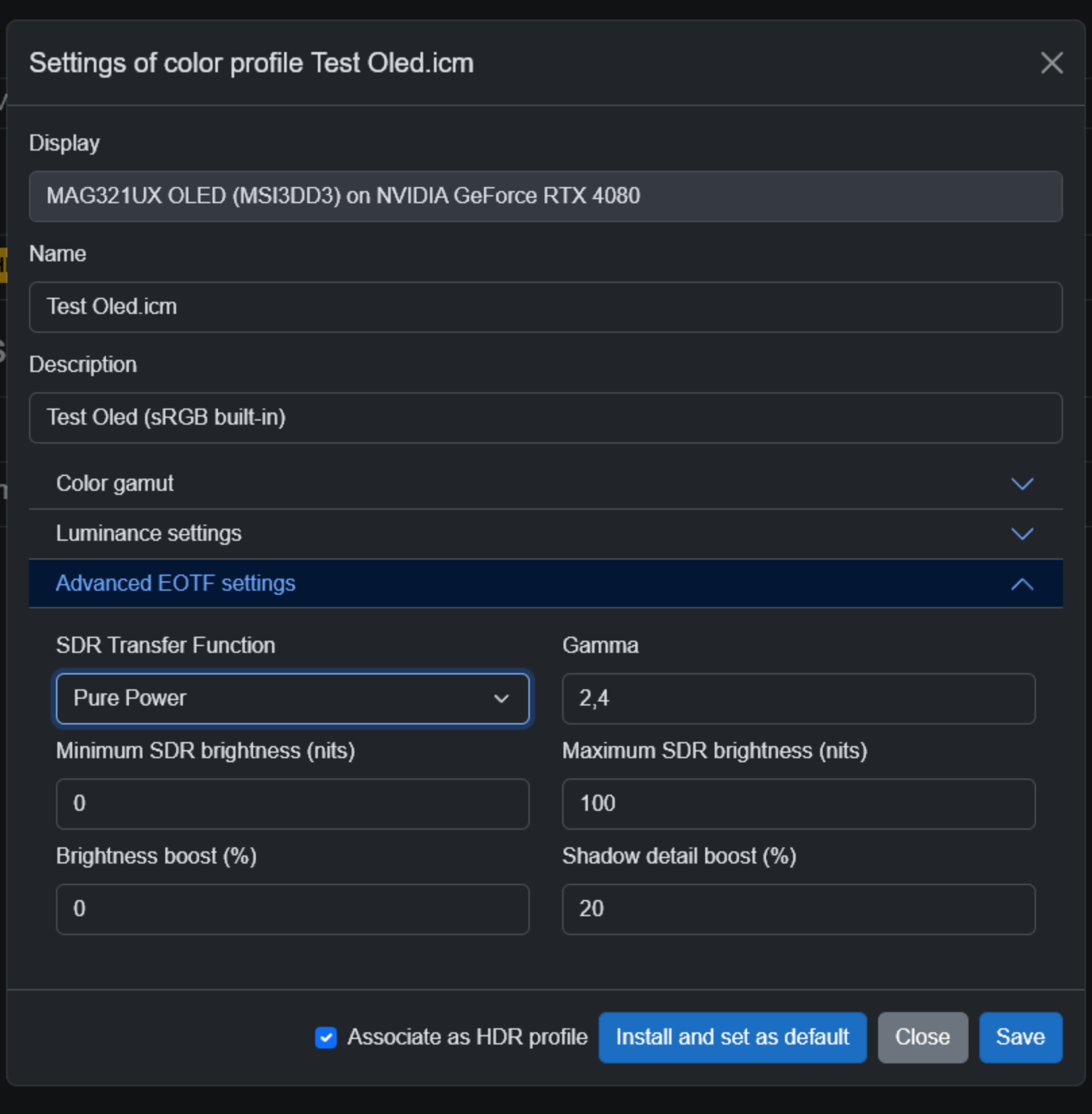Click Install and set as default
Screen dimensions: 1092x1114
click(x=732, y=1037)
